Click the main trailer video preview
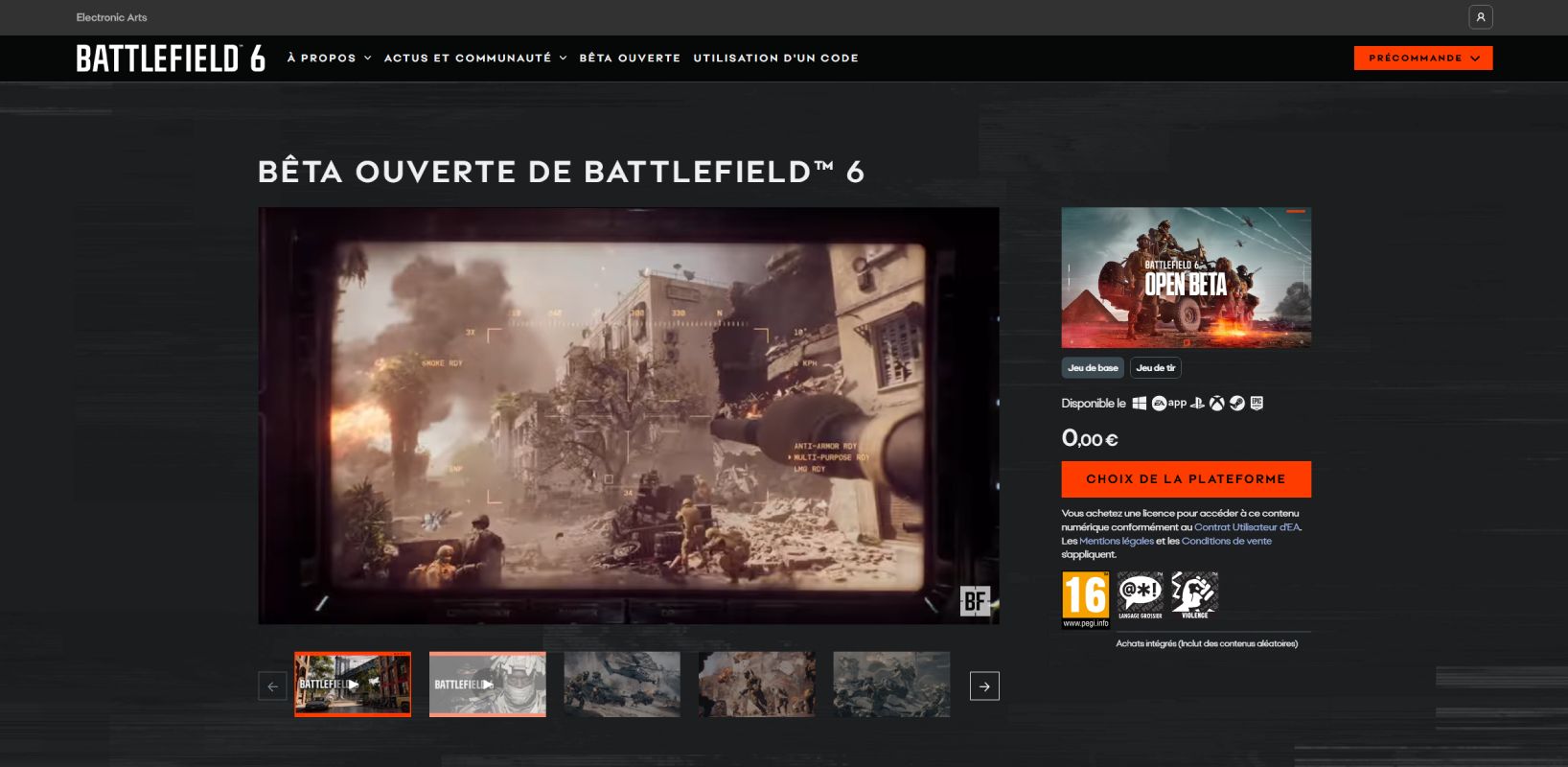The width and height of the screenshot is (1568, 767). click(629, 416)
